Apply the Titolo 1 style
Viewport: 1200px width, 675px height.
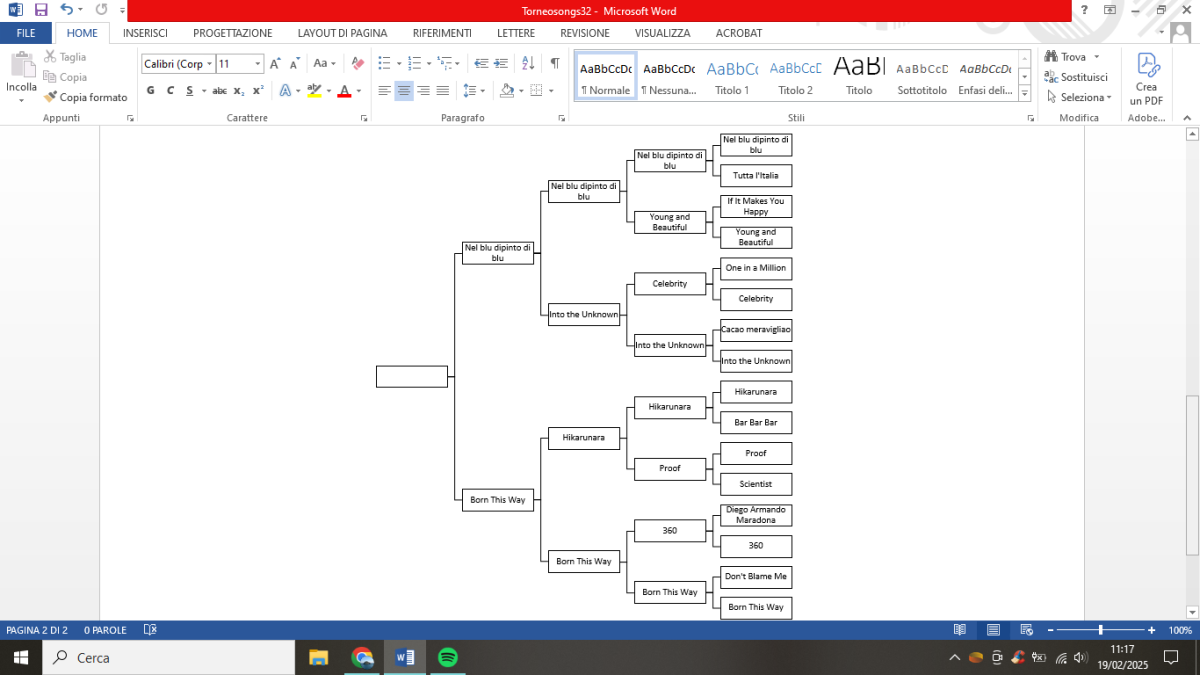(x=732, y=78)
